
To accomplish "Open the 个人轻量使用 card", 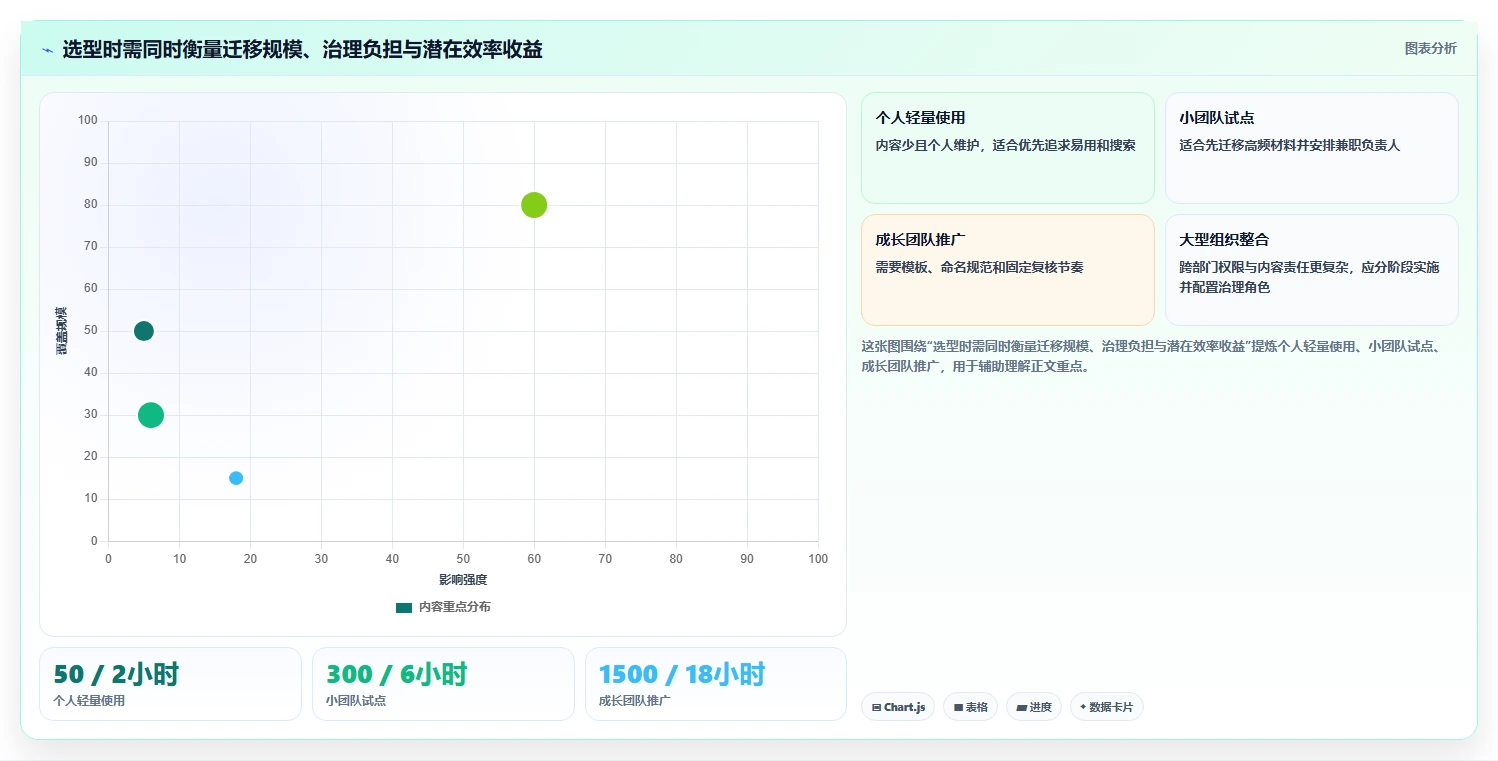I will (1007, 148).
